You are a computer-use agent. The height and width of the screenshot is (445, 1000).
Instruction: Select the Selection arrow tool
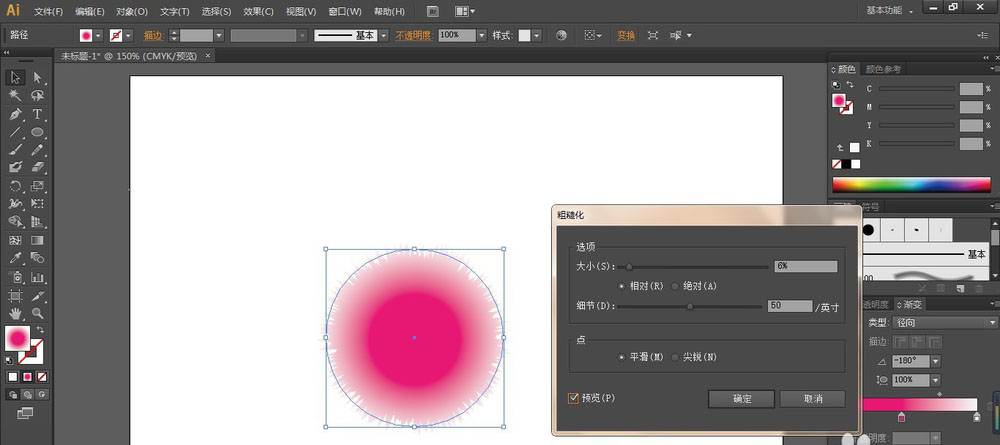(x=16, y=77)
